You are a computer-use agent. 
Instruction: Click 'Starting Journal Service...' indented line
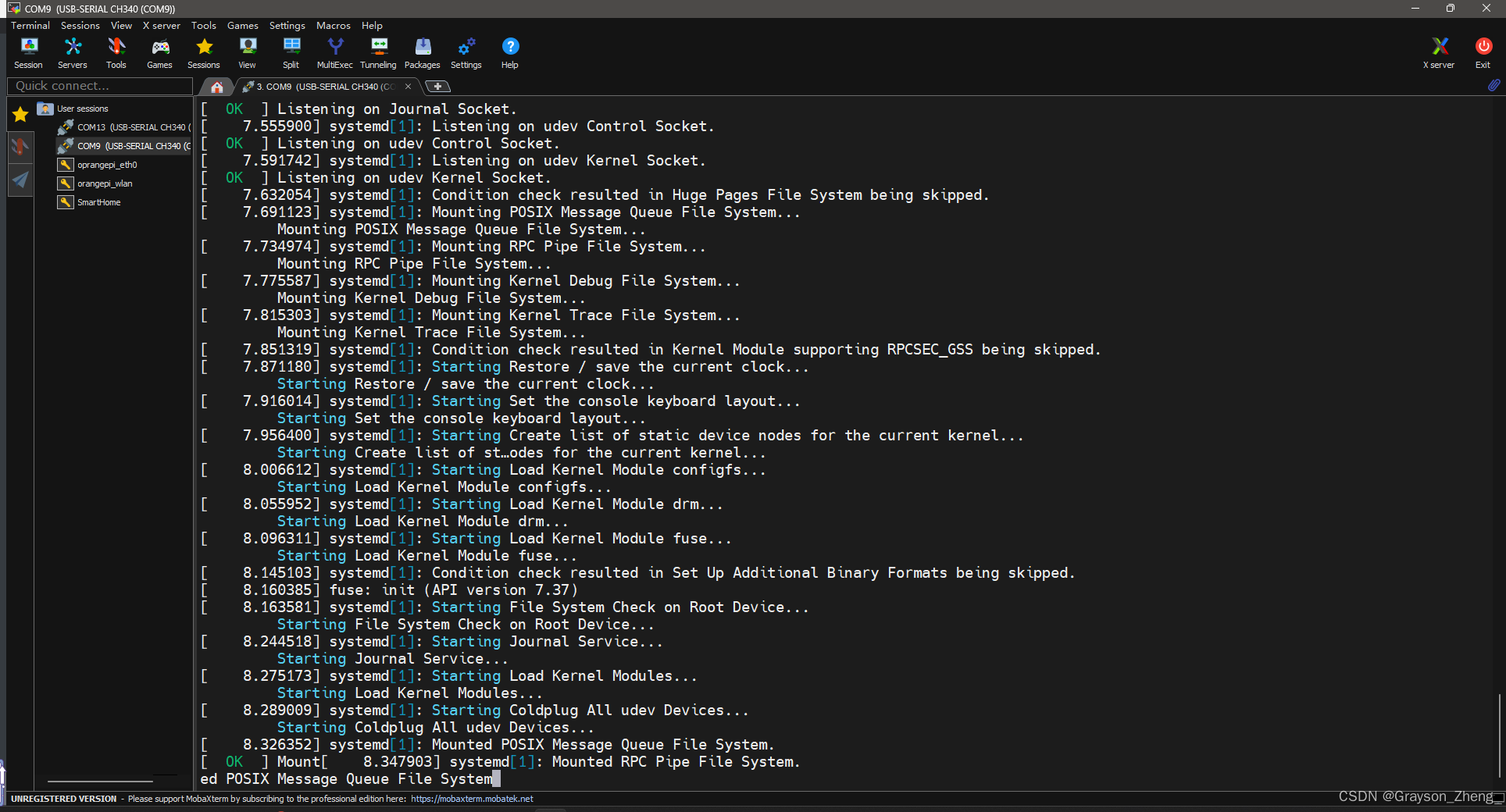tap(393, 659)
